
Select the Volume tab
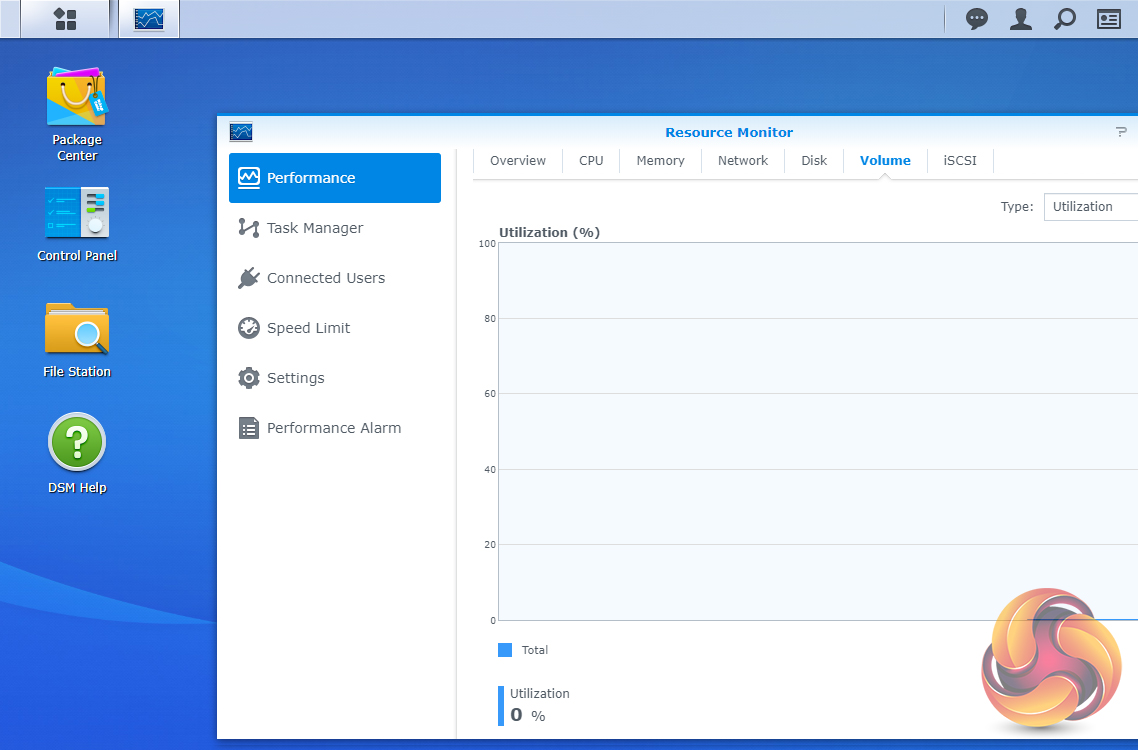click(x=885, y=161)
